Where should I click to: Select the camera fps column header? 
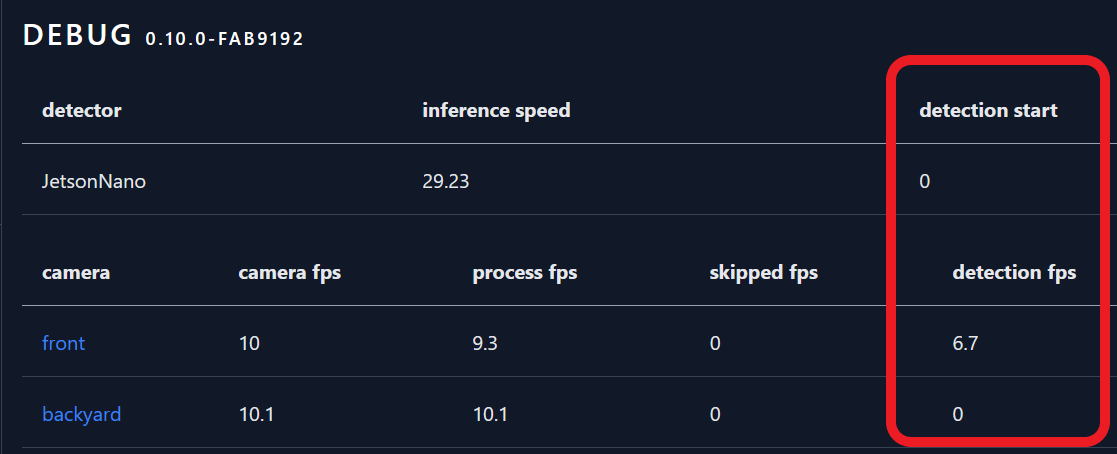point(289,272)
